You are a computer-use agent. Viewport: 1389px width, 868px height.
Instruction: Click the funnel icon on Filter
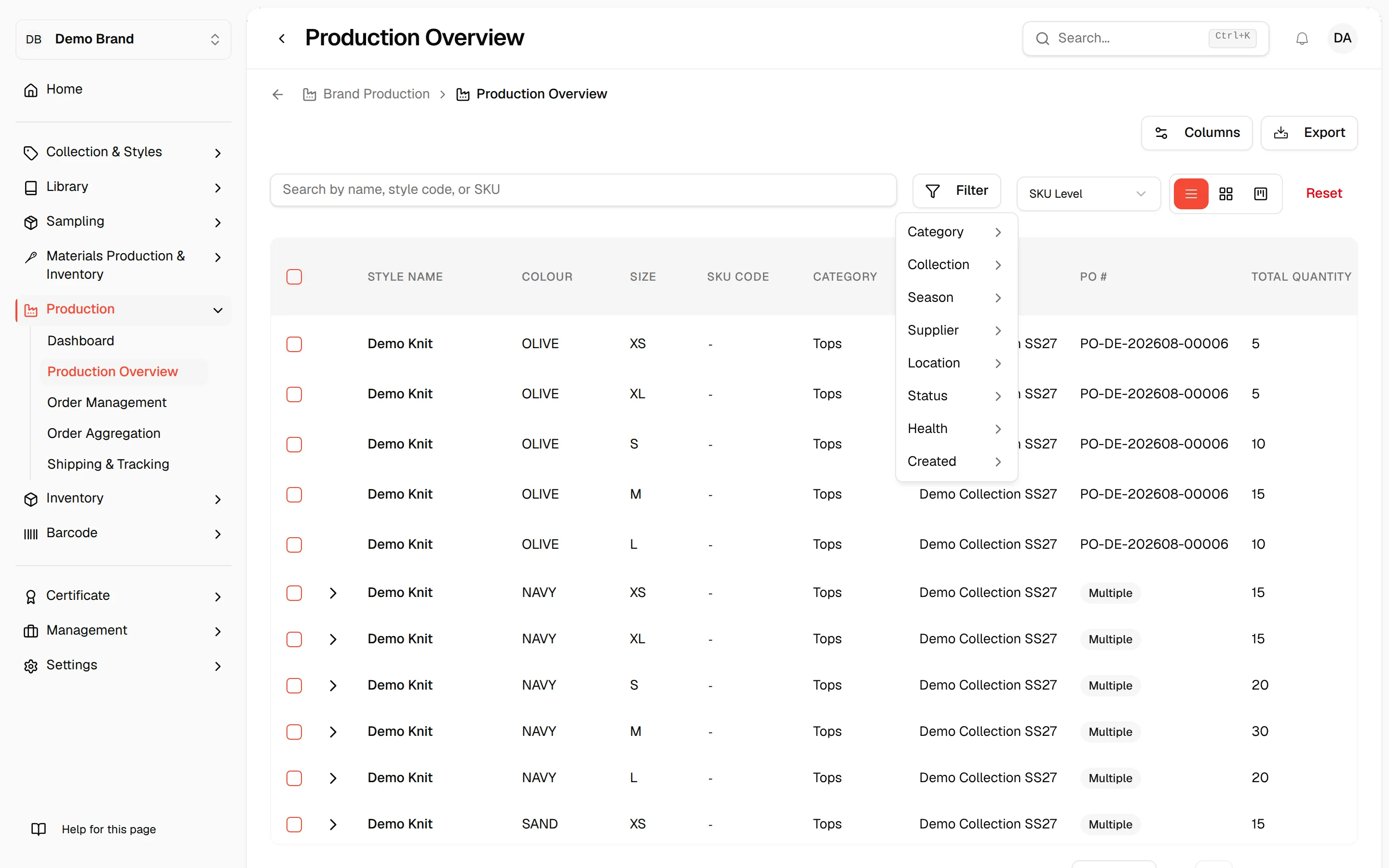pyautogui.click(x=933, y=190)
